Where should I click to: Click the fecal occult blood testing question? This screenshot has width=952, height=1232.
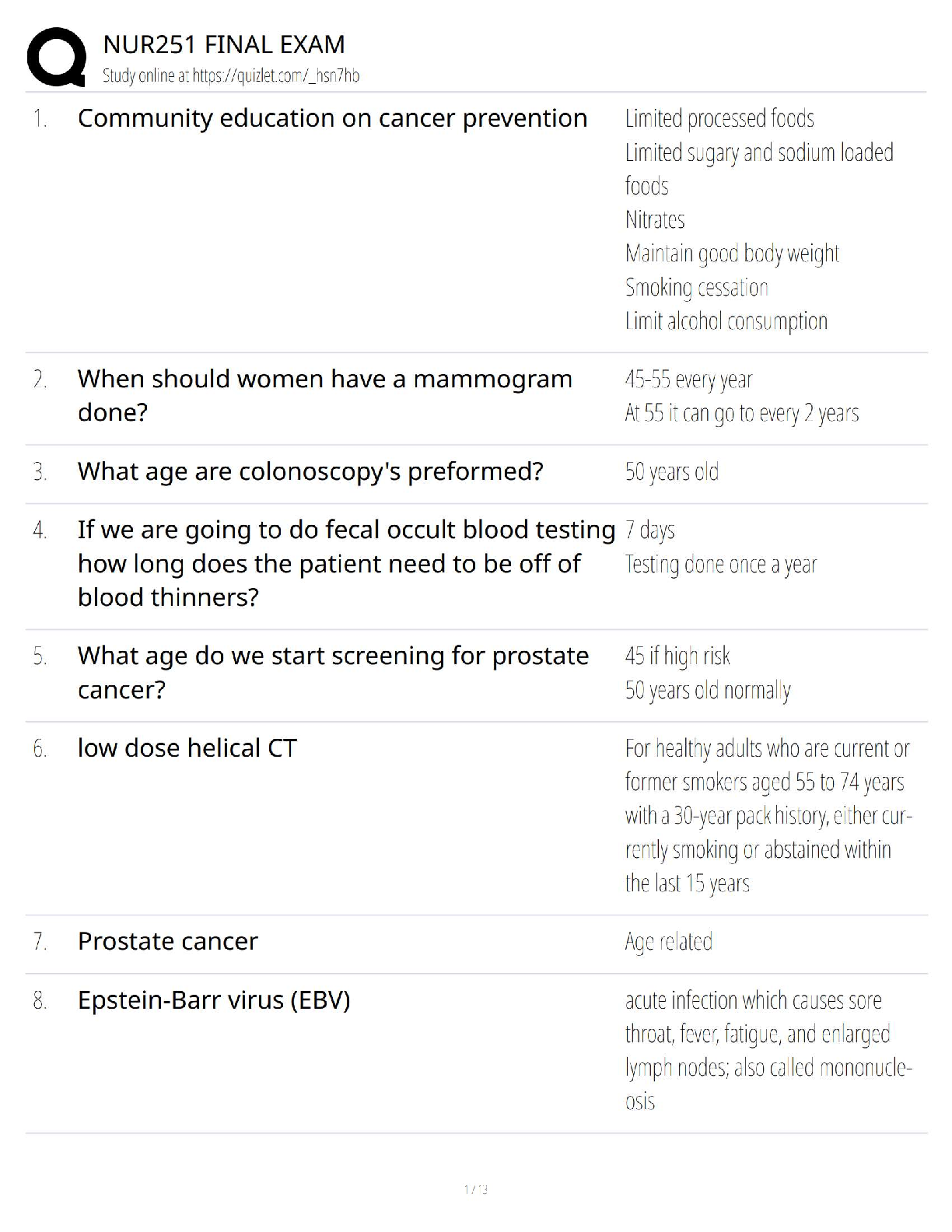coord(346,563)
